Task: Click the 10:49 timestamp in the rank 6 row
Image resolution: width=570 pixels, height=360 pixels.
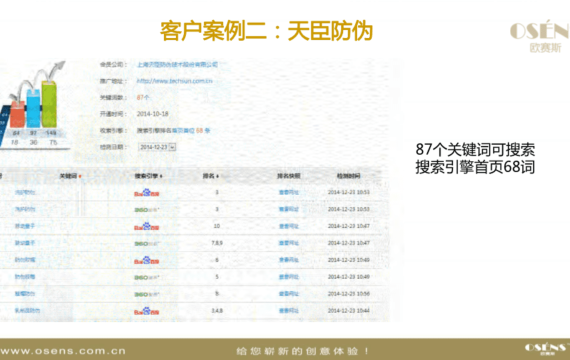Action: [x=349, y=260]
